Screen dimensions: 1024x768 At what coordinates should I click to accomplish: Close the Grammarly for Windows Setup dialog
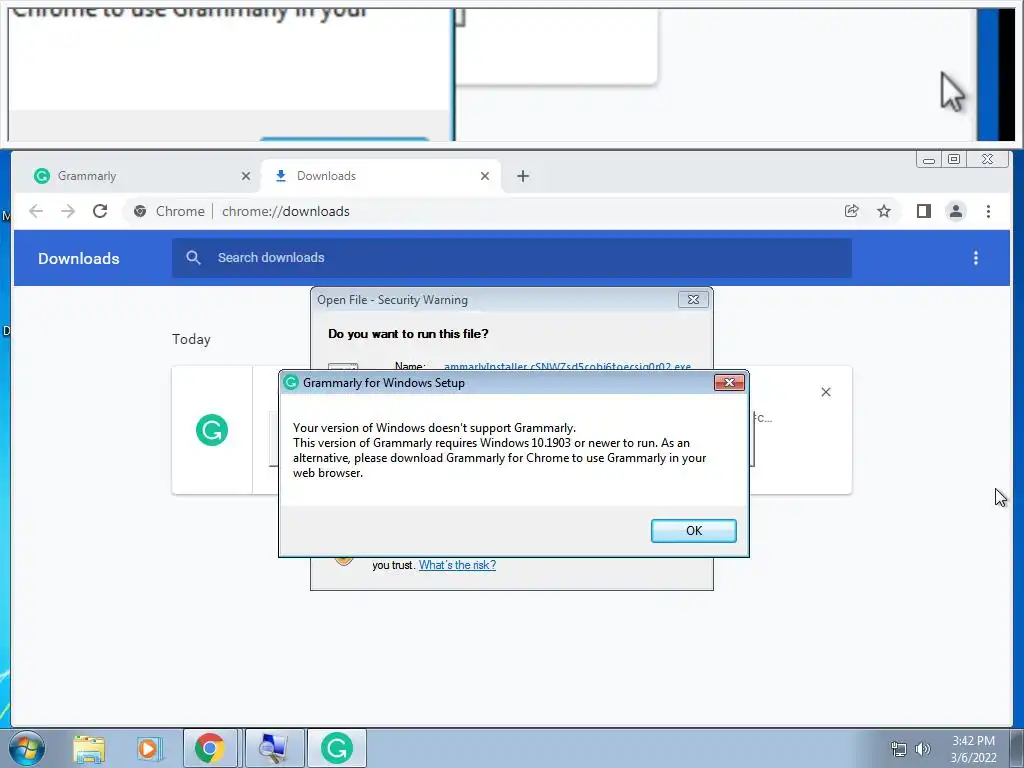pyautogui.click(x=729, y=382)
